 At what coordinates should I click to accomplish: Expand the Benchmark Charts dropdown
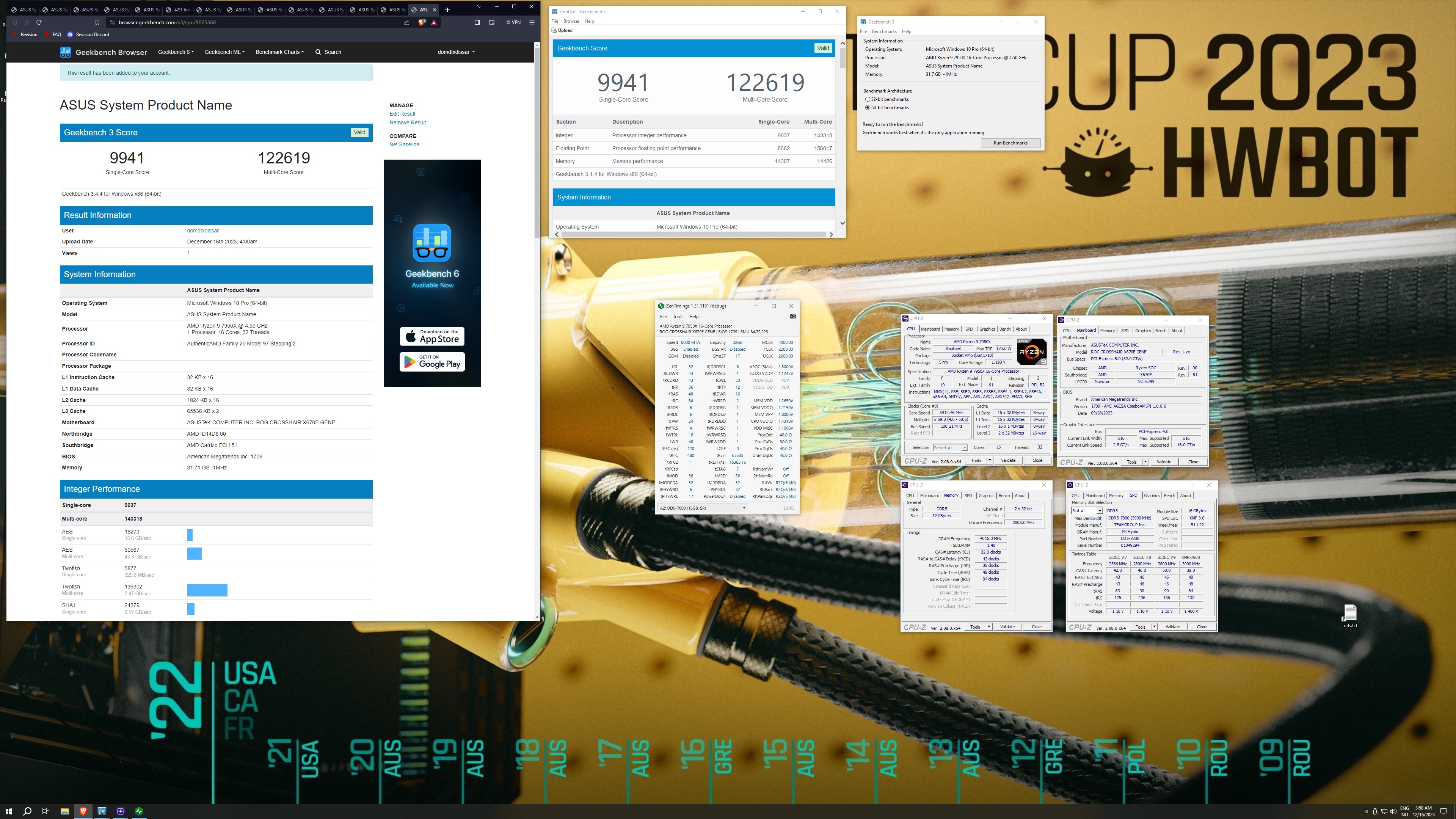(280, 52)
